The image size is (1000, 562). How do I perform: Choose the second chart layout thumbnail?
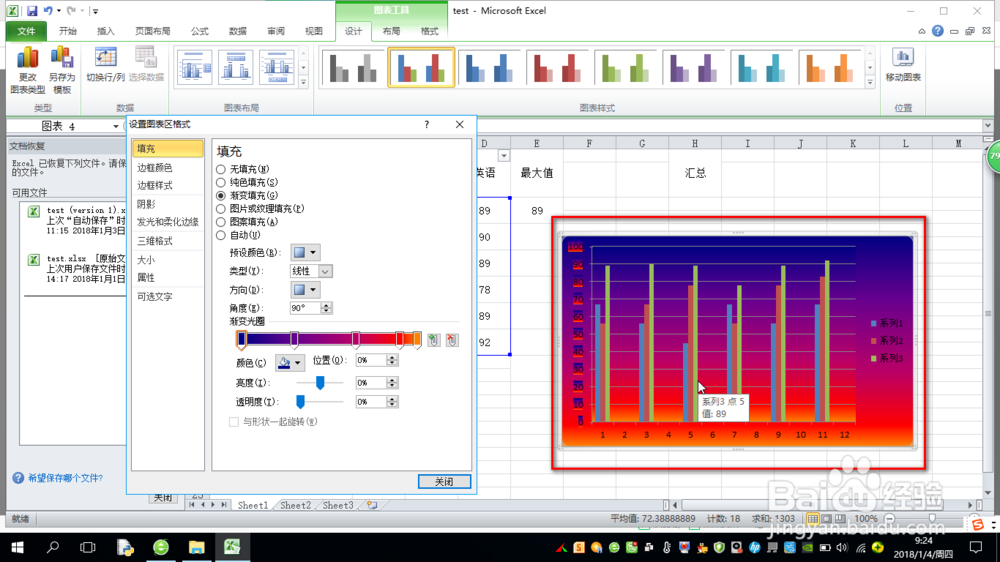[x=235, y=67]
